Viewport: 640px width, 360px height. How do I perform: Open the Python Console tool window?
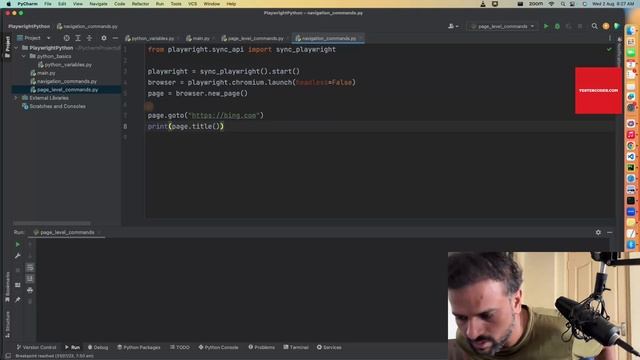pyautogui.click(x=218, y=347)
